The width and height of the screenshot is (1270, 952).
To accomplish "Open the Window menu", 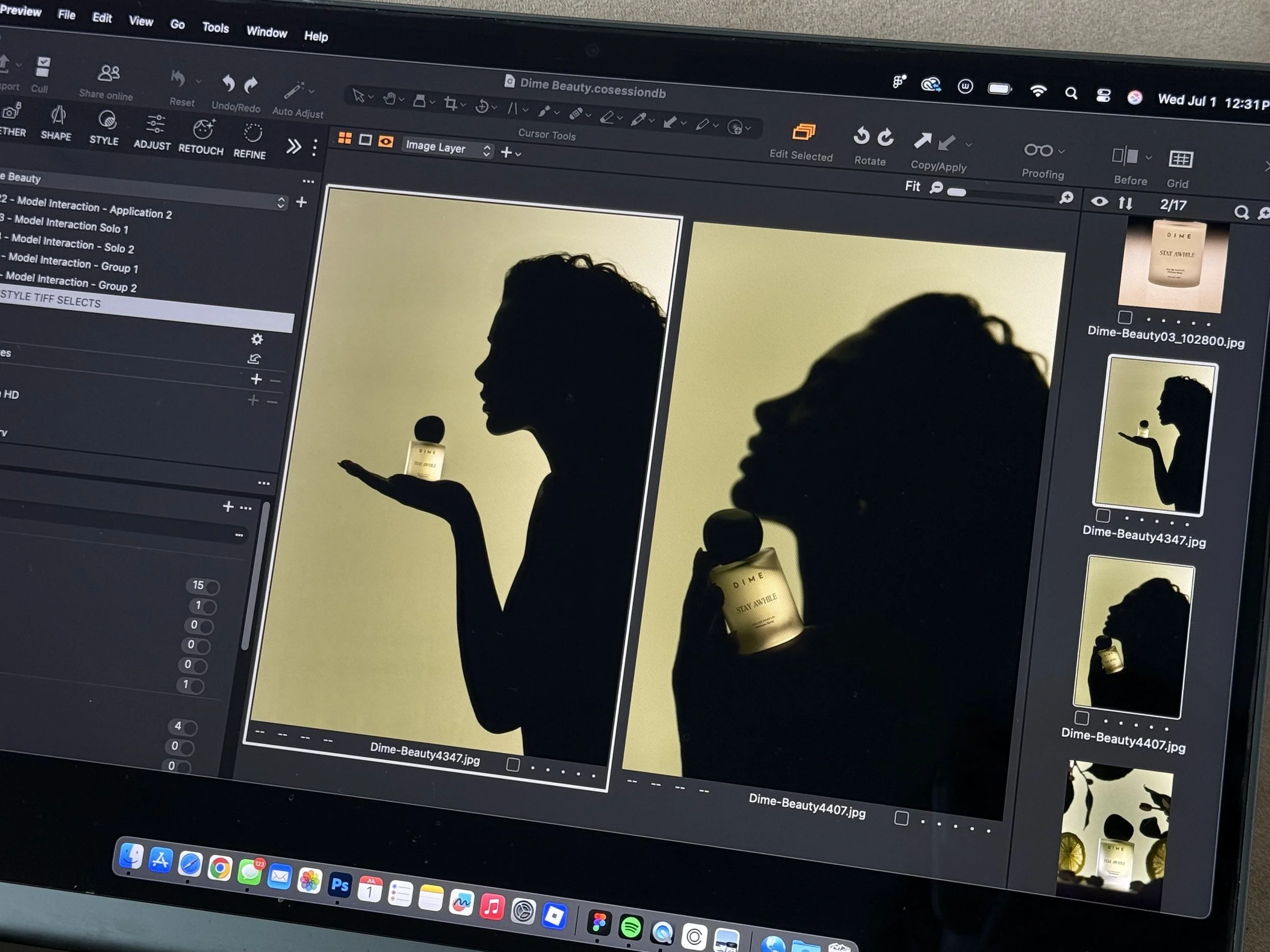I will (266, 32).
